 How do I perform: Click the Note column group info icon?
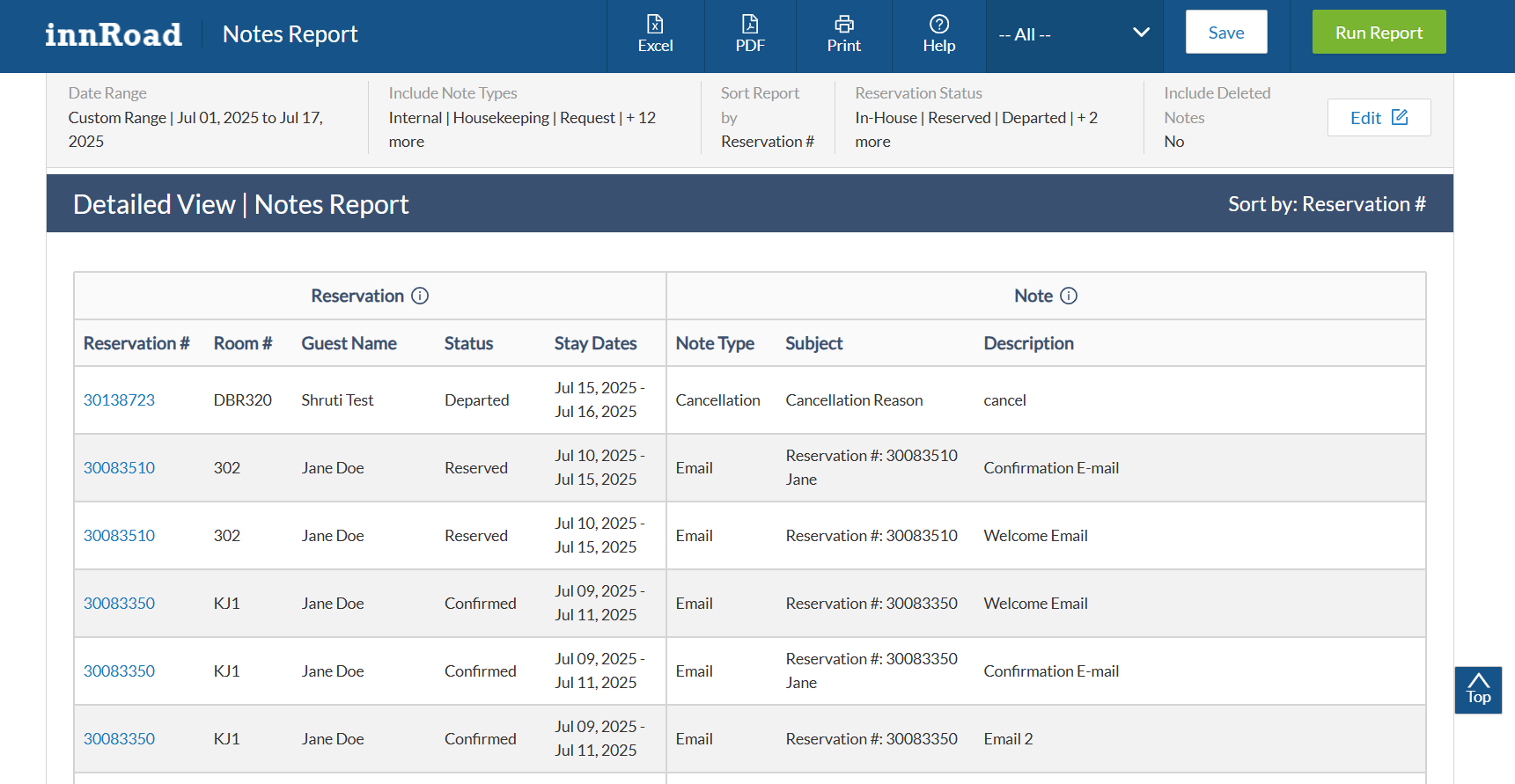[1069, 296]
